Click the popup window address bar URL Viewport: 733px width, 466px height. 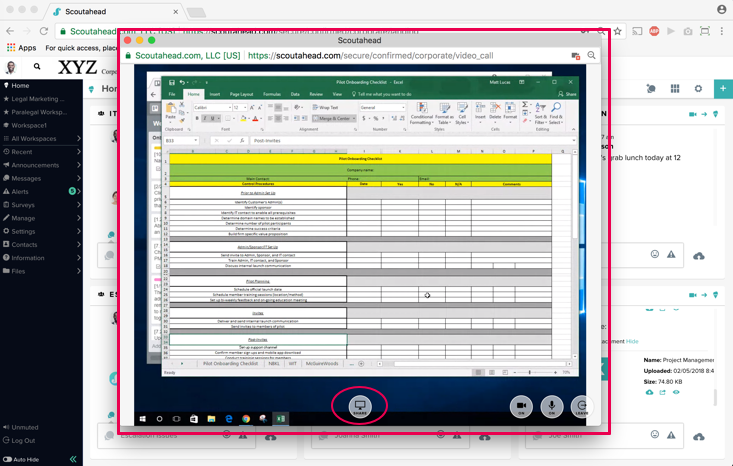[370, 56]
